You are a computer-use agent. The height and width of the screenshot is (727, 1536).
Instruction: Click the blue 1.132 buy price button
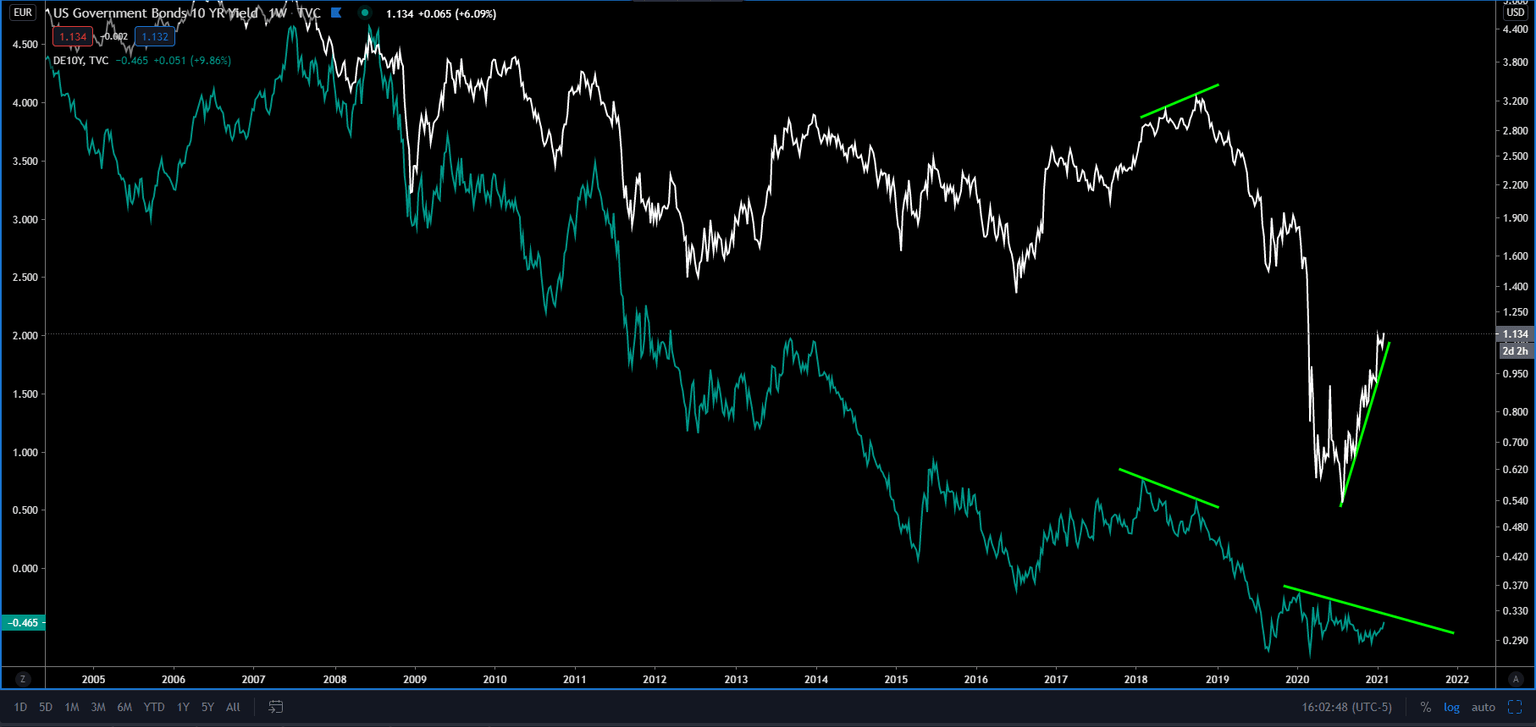pyautogui.click(x=155, y=37)
